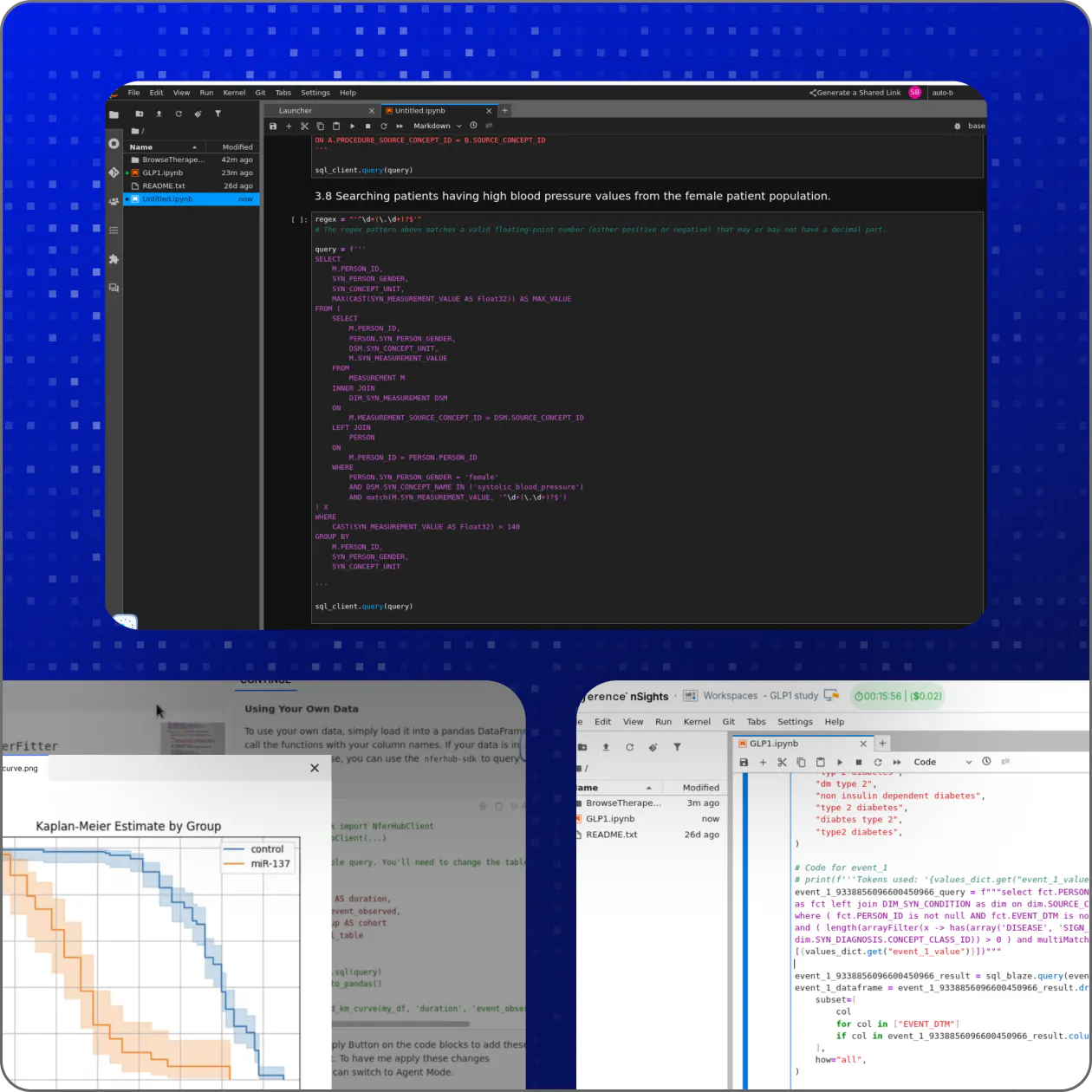Viewport: 1092px width, 1092px height.
Task: Upload files icon in light file browser
Action: [x=606, y=747]
